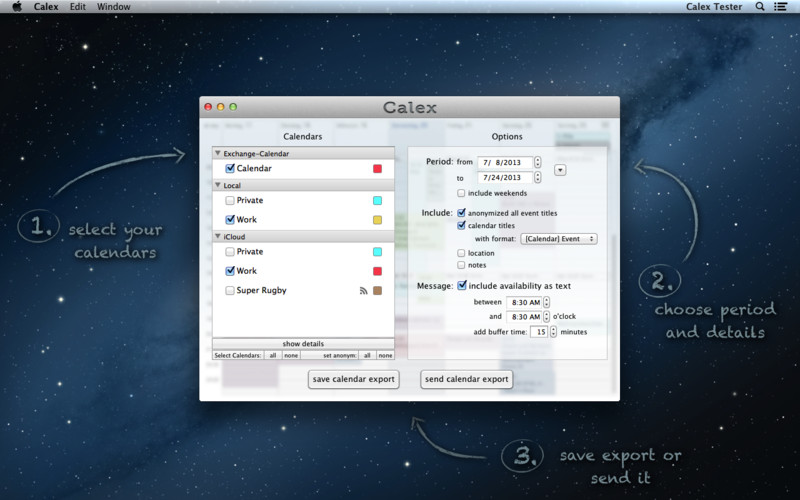Screen dimensions: 800x500
Task: Check the Local Private calendar checkbox
Action: tap(230, 201)
